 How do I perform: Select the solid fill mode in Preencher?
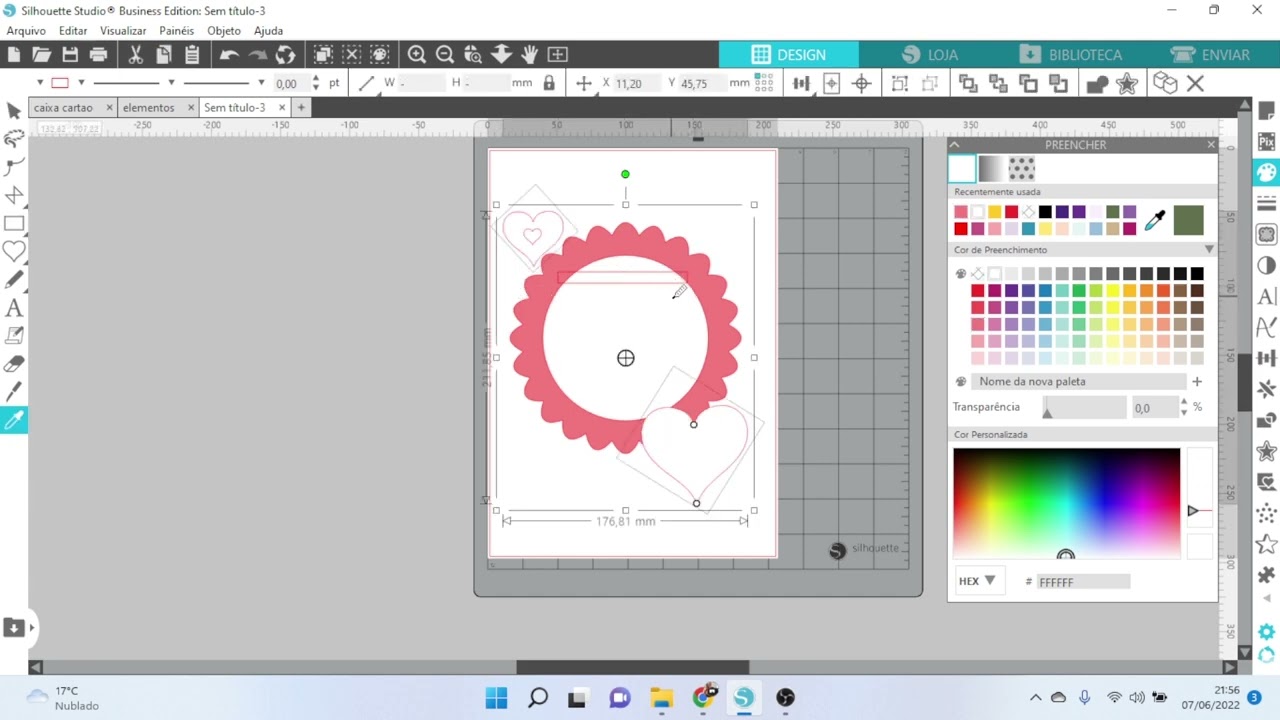[962, 168]
